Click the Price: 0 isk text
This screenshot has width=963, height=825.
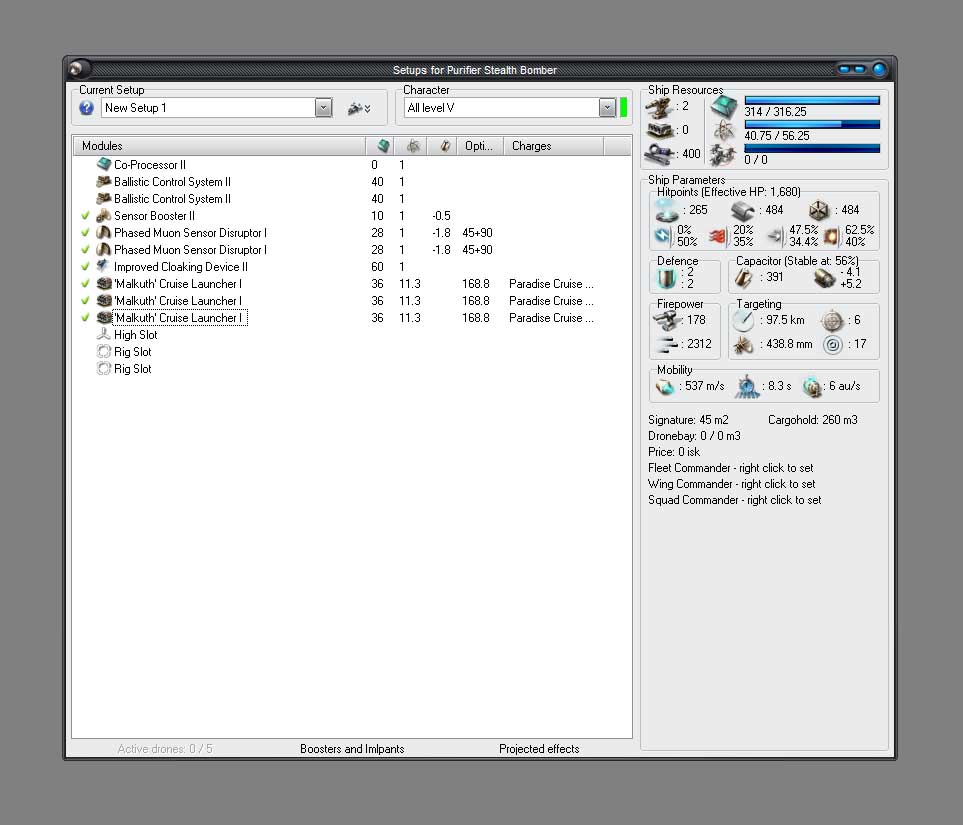coord(674,452)
